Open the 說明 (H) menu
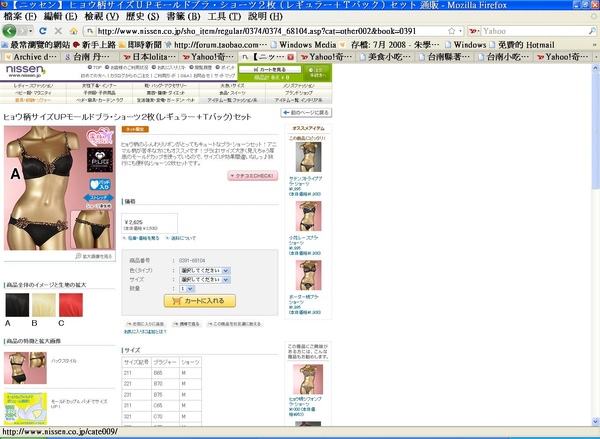Screen dimensions: 600x439 click(x=265, y=17)
